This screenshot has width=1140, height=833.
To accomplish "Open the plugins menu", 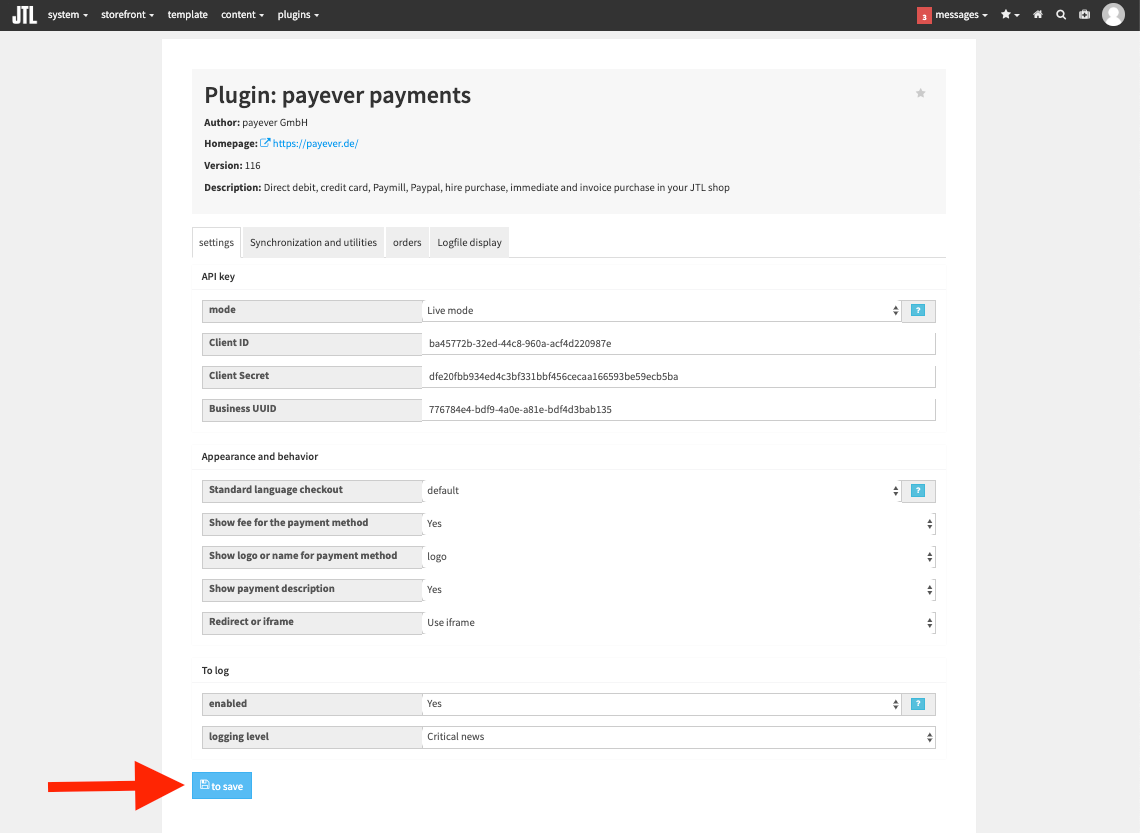I will (x=298, y=15).
